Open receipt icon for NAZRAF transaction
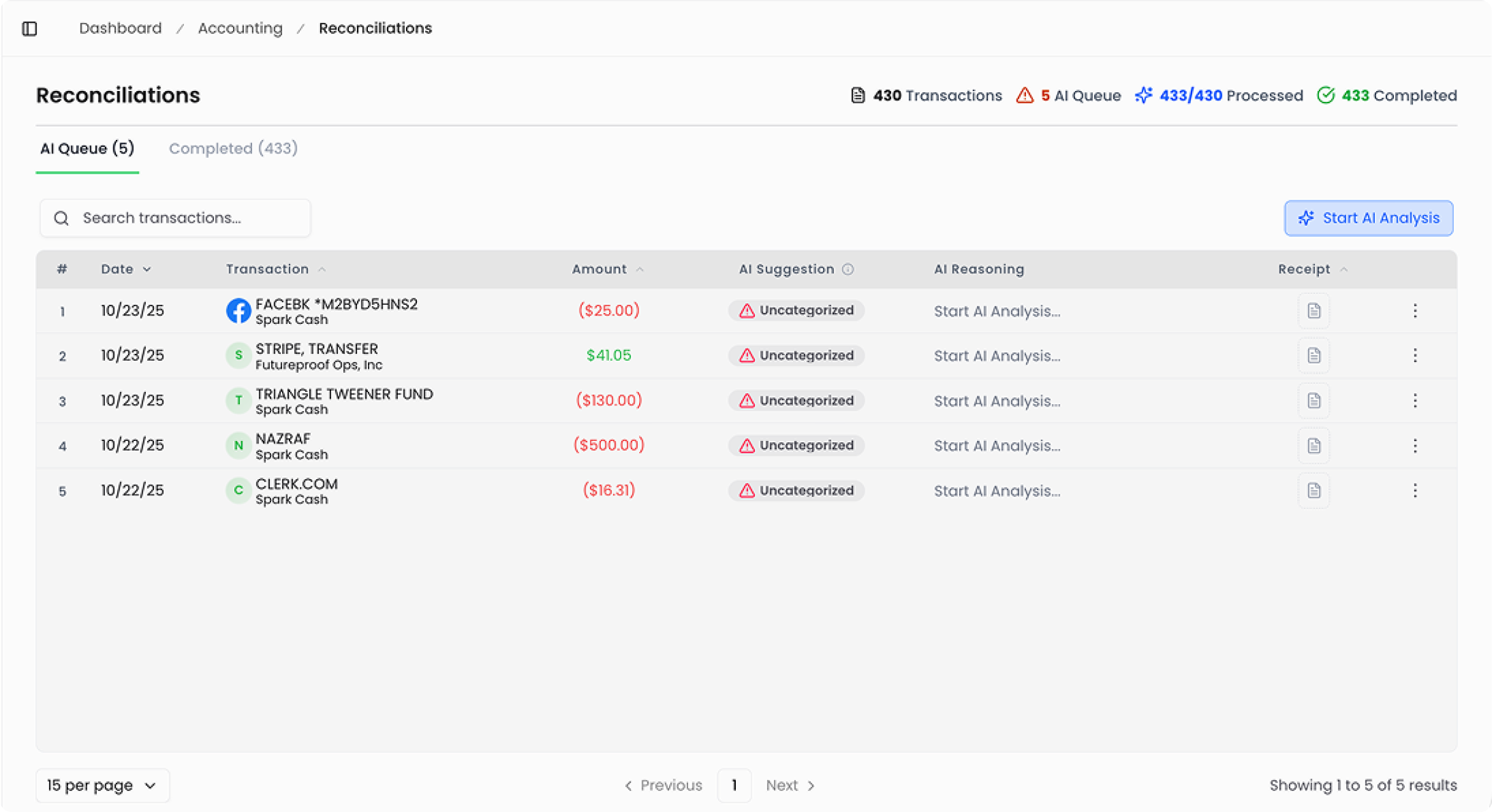 [1313, 445]
